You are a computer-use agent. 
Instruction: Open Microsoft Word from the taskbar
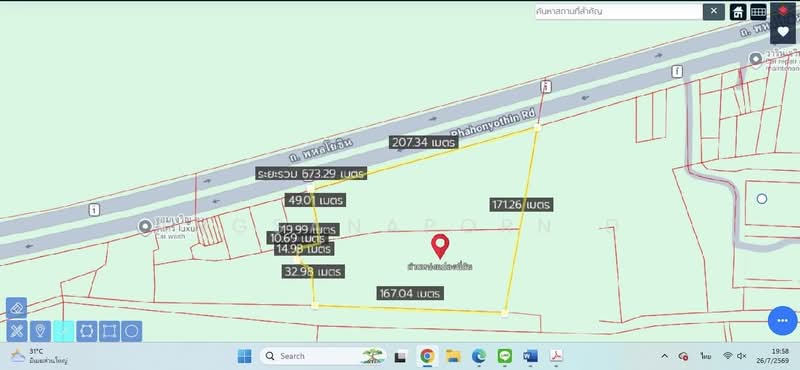click(530, 356)
